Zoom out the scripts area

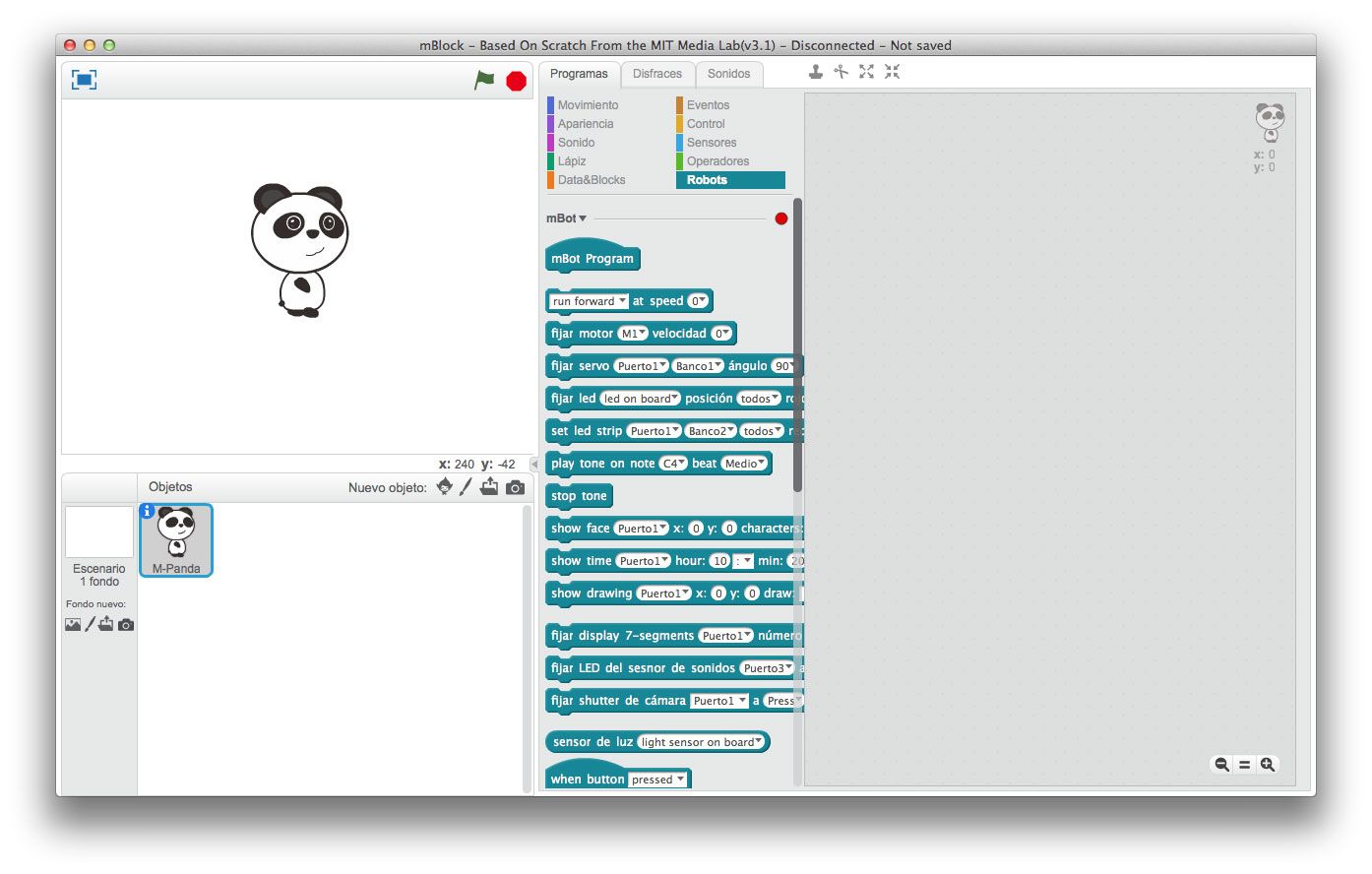click(x=1221, y=765)
